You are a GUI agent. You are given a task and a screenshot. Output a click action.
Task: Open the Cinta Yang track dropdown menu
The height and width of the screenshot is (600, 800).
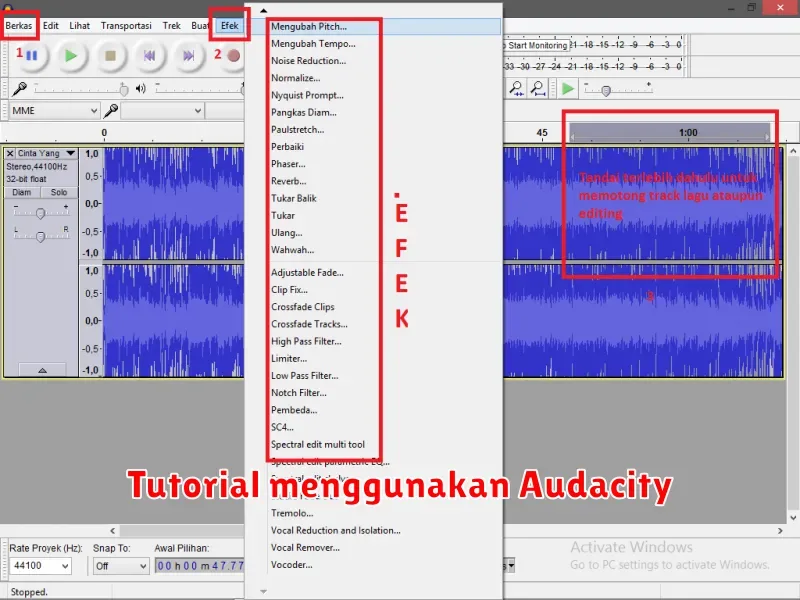click(x=70, y=153)
